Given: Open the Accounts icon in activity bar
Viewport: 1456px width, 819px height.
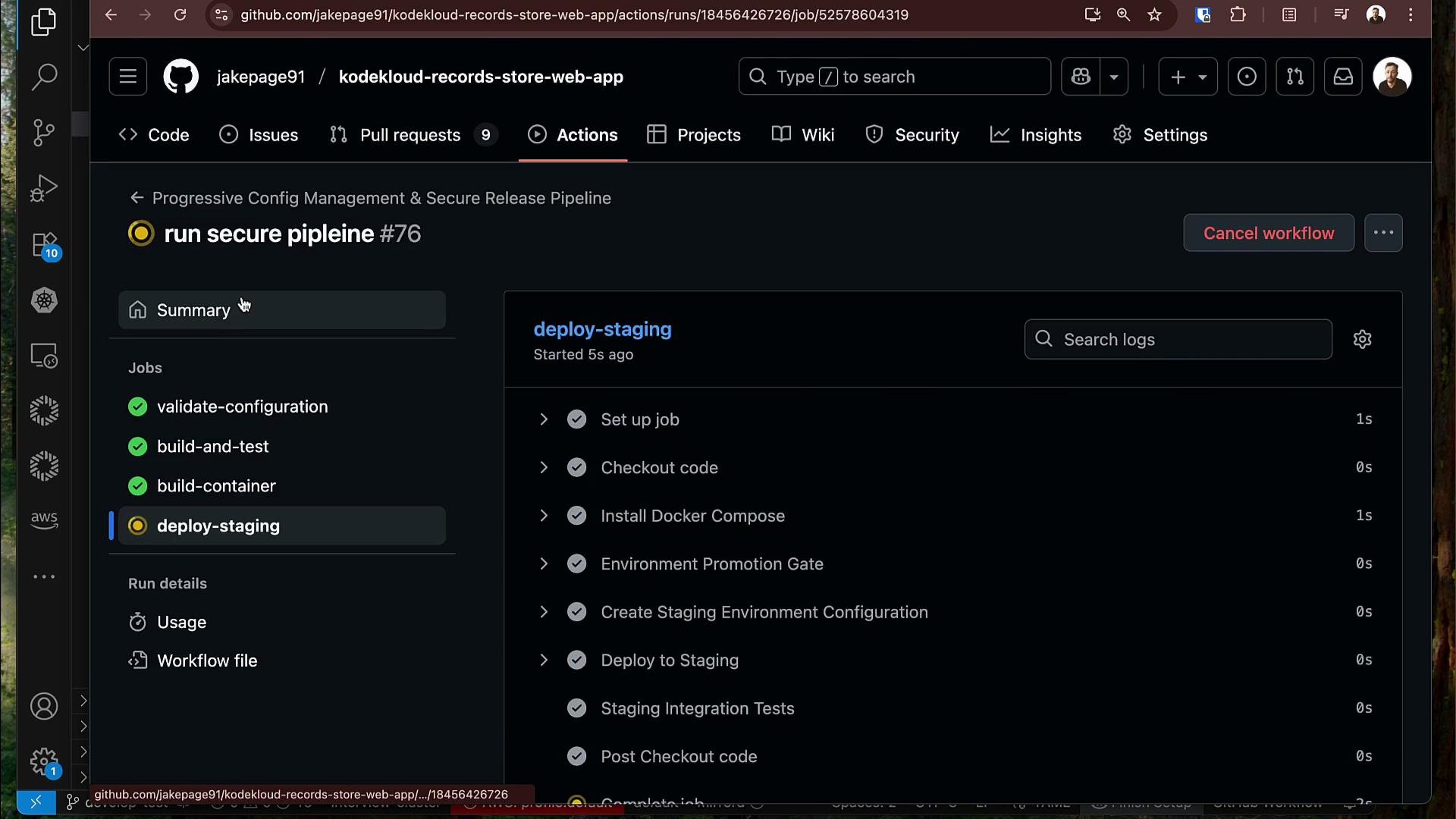Looking at the screenshot, I should click(x=44, y=707).
